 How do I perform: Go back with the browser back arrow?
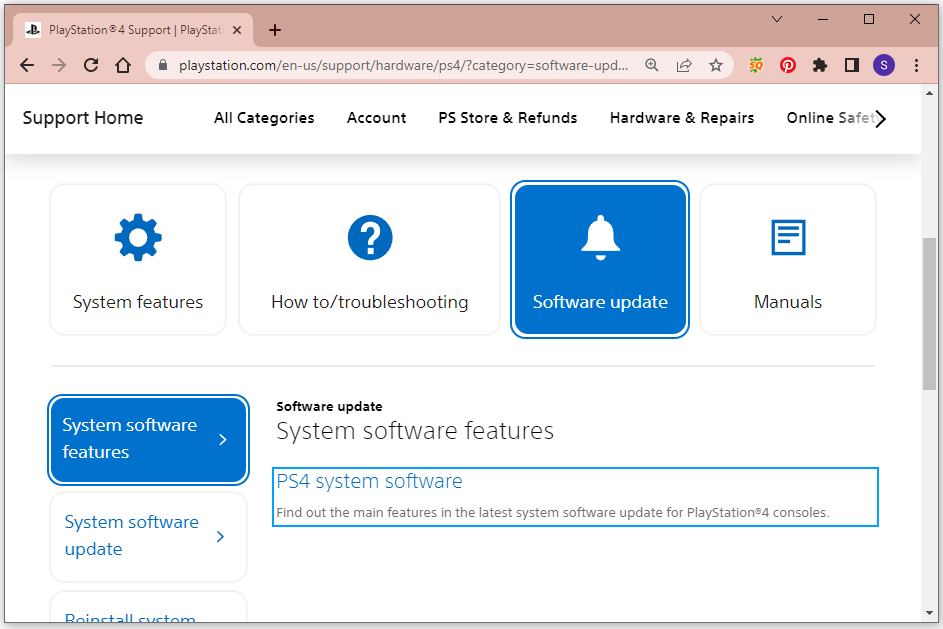27,65
